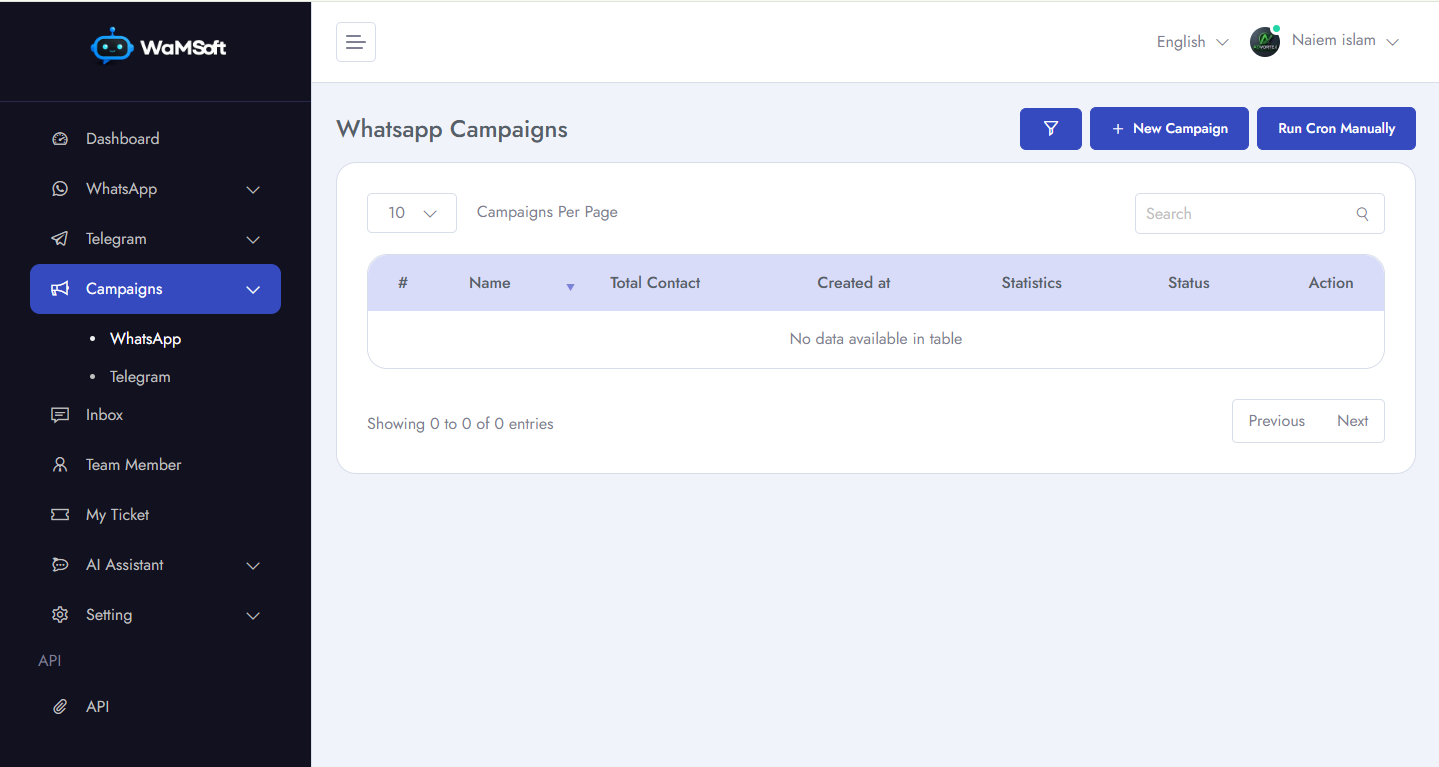Click 'No data available in table' text

click(875, 339)
